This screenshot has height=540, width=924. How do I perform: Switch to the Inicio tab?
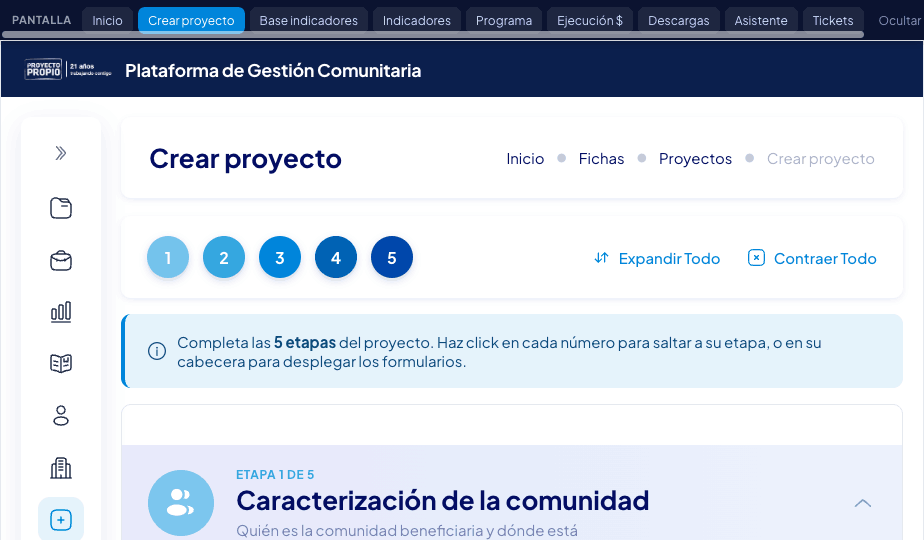[107, 21]
